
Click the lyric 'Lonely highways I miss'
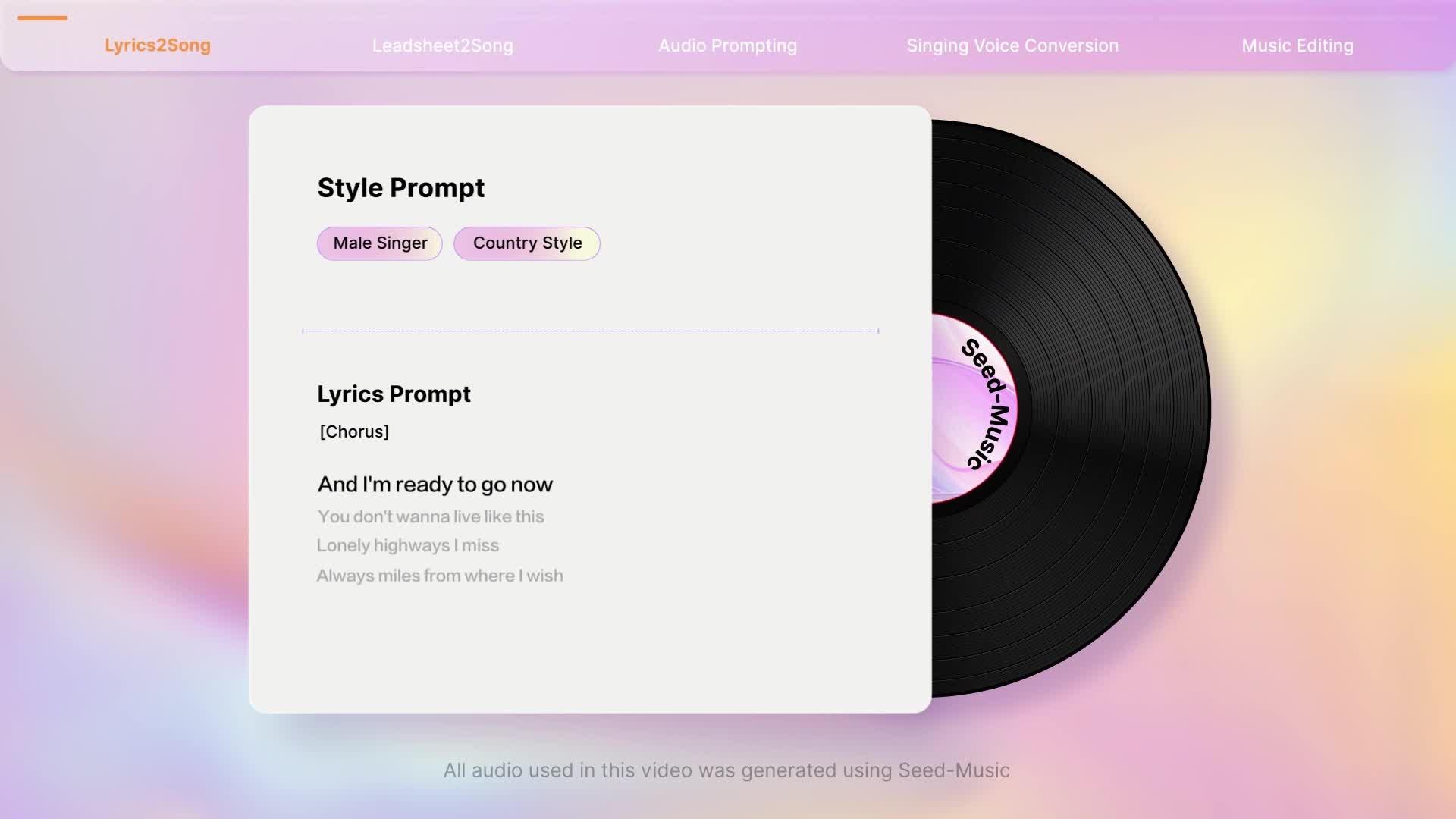pos(407,545)
